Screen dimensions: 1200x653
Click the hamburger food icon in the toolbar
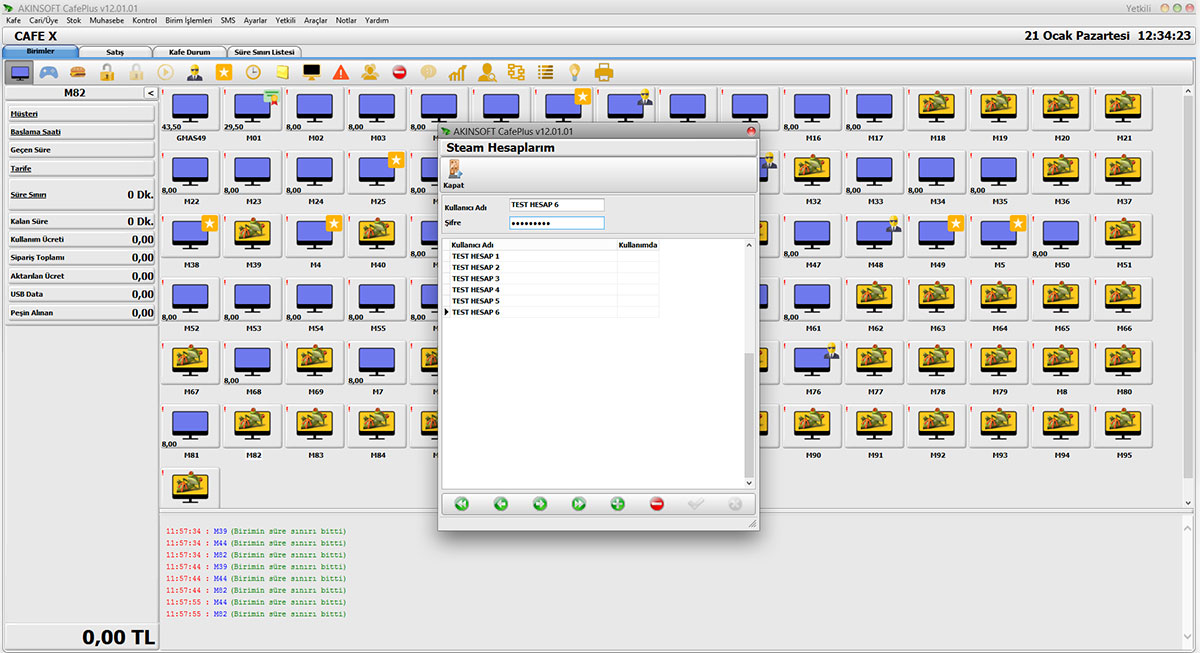(x=77, y=72)
